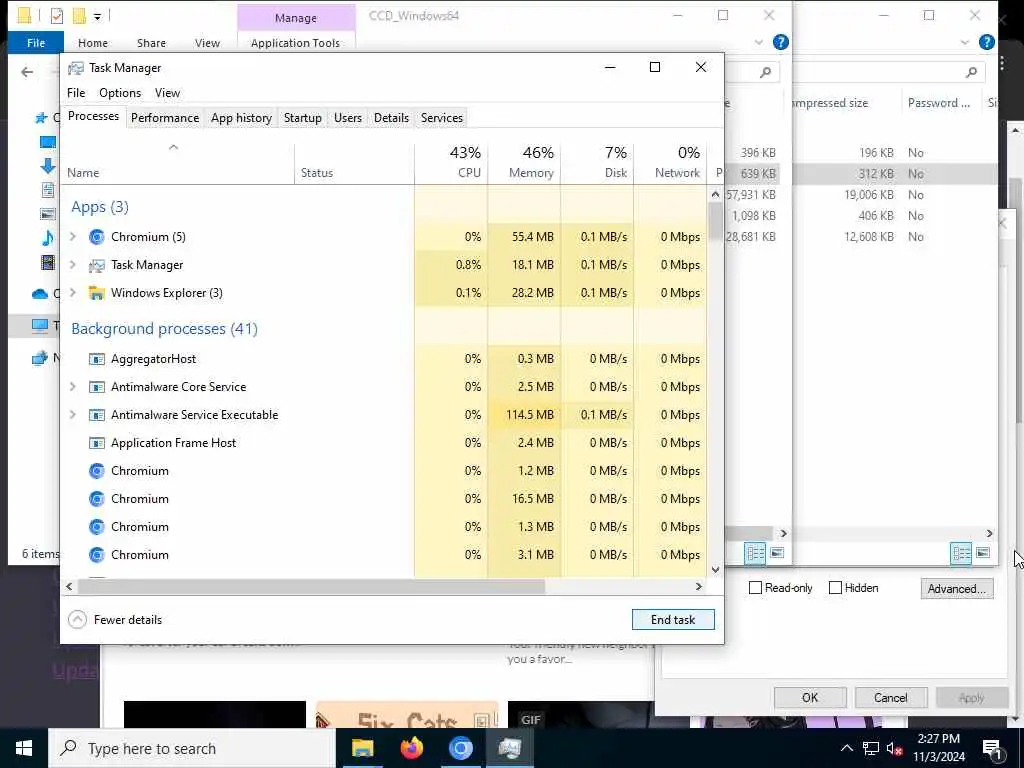Click process list scroll down arrow

tap(715, 569)
